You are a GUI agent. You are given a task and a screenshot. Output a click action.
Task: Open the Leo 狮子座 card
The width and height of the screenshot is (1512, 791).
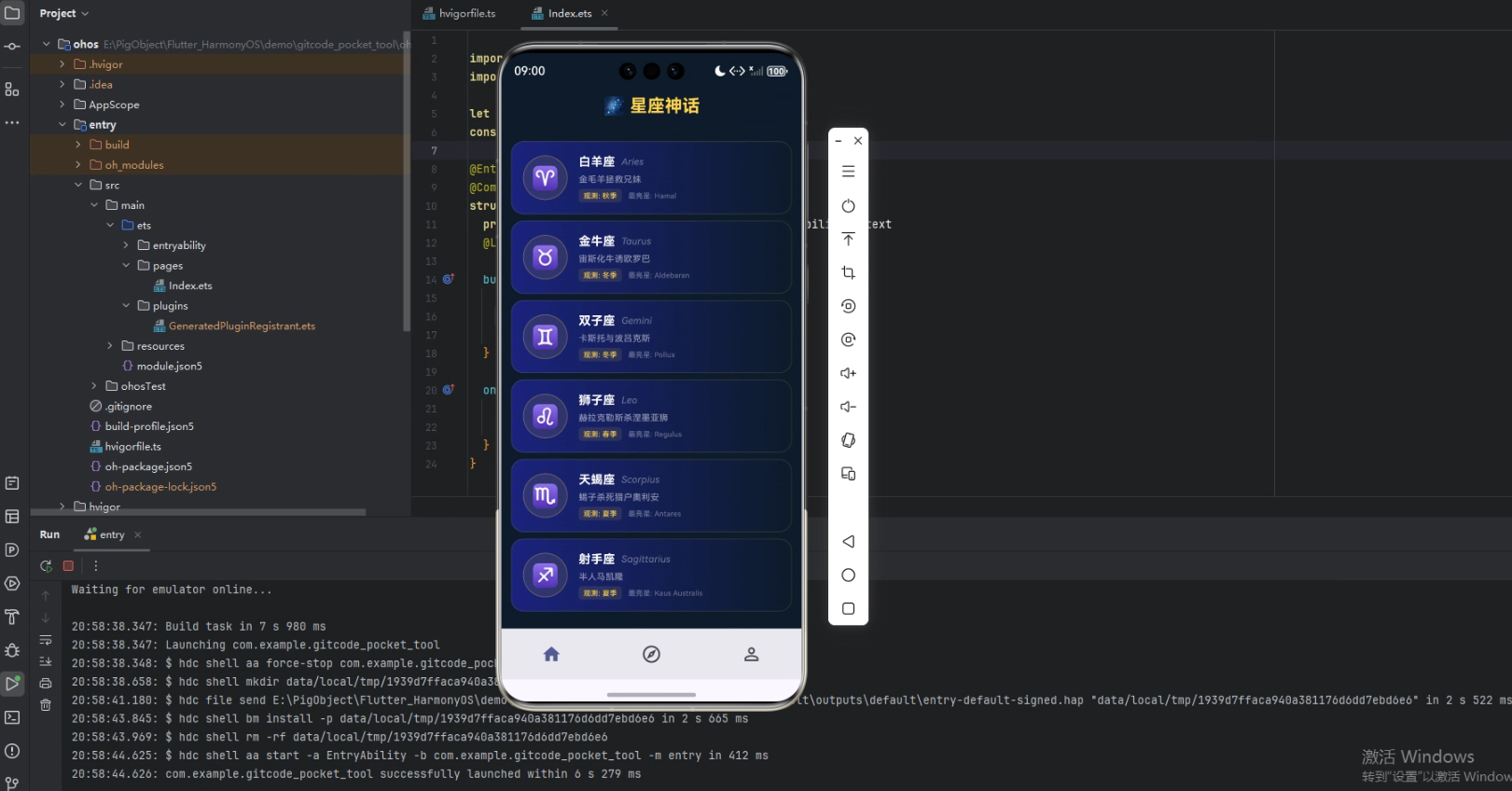pos(651,416)
